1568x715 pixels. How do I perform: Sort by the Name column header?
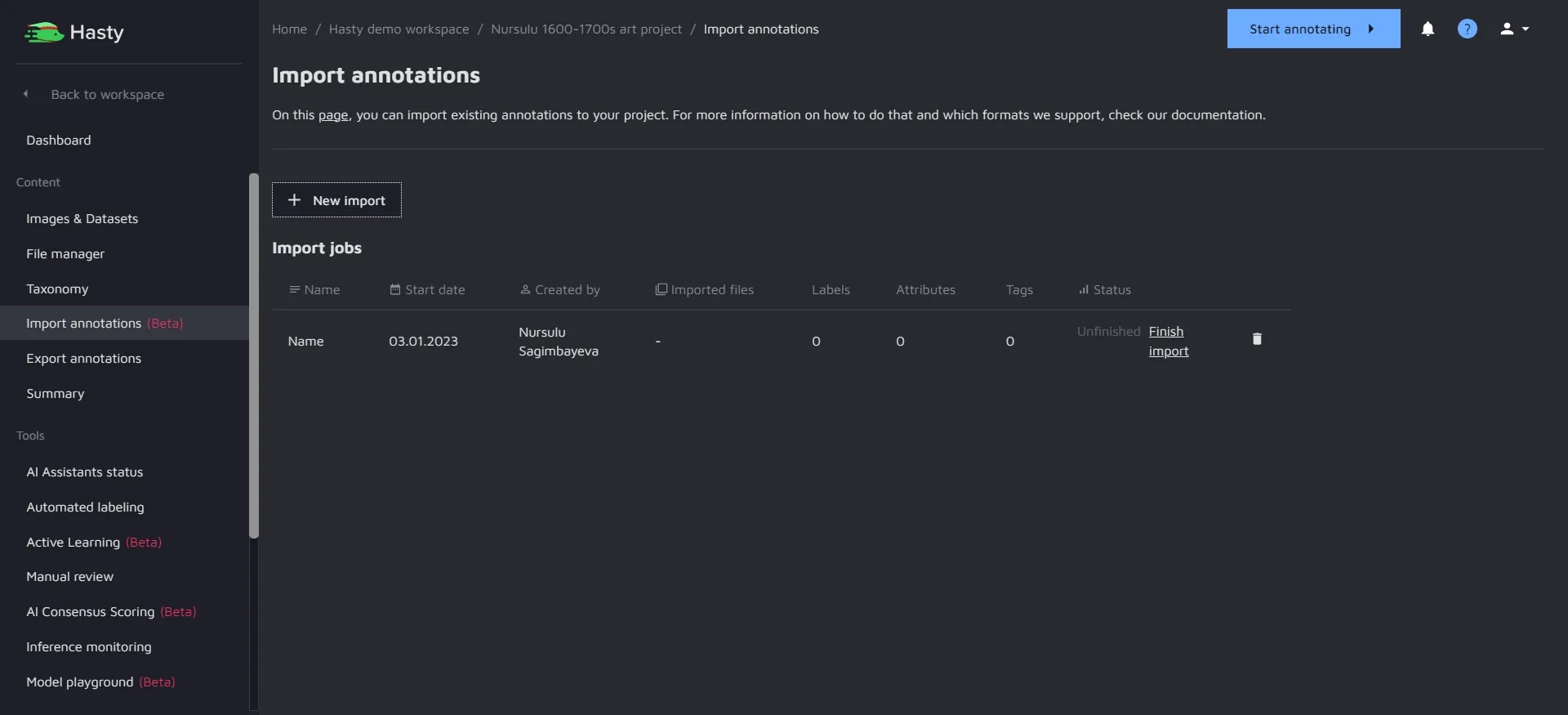click(314, 290)
